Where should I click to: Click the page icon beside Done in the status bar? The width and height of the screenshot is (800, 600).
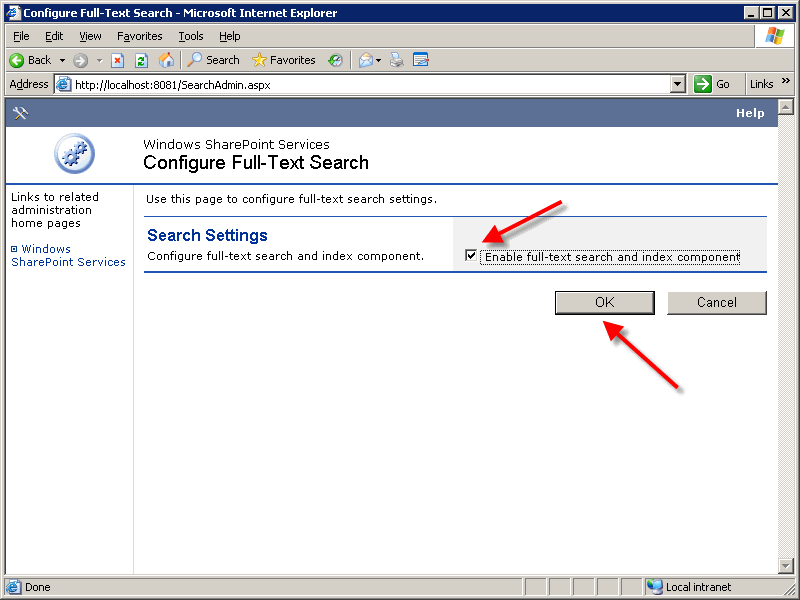pyautogui.click(x=14, y=587)
